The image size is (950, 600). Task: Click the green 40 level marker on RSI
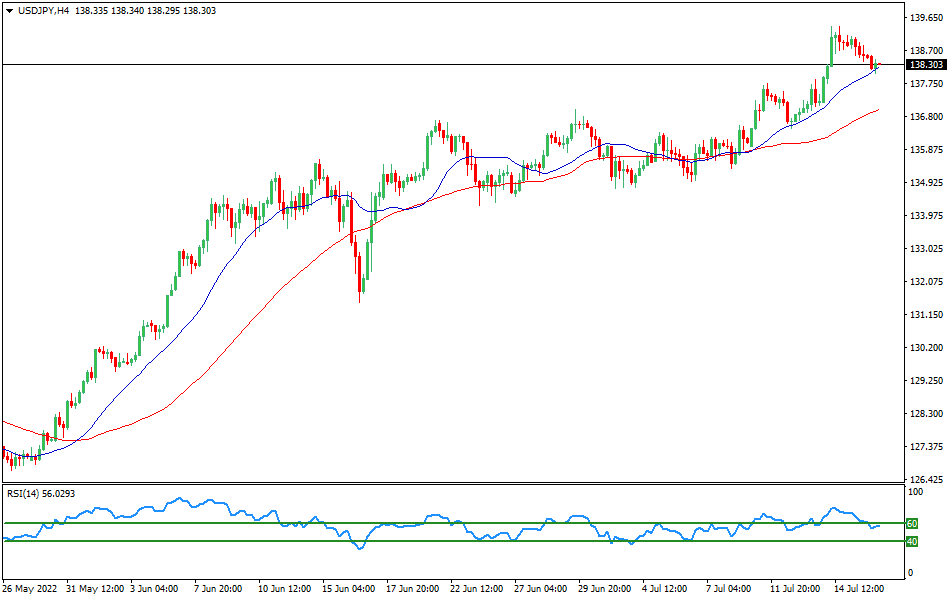(x=911, y=541)
